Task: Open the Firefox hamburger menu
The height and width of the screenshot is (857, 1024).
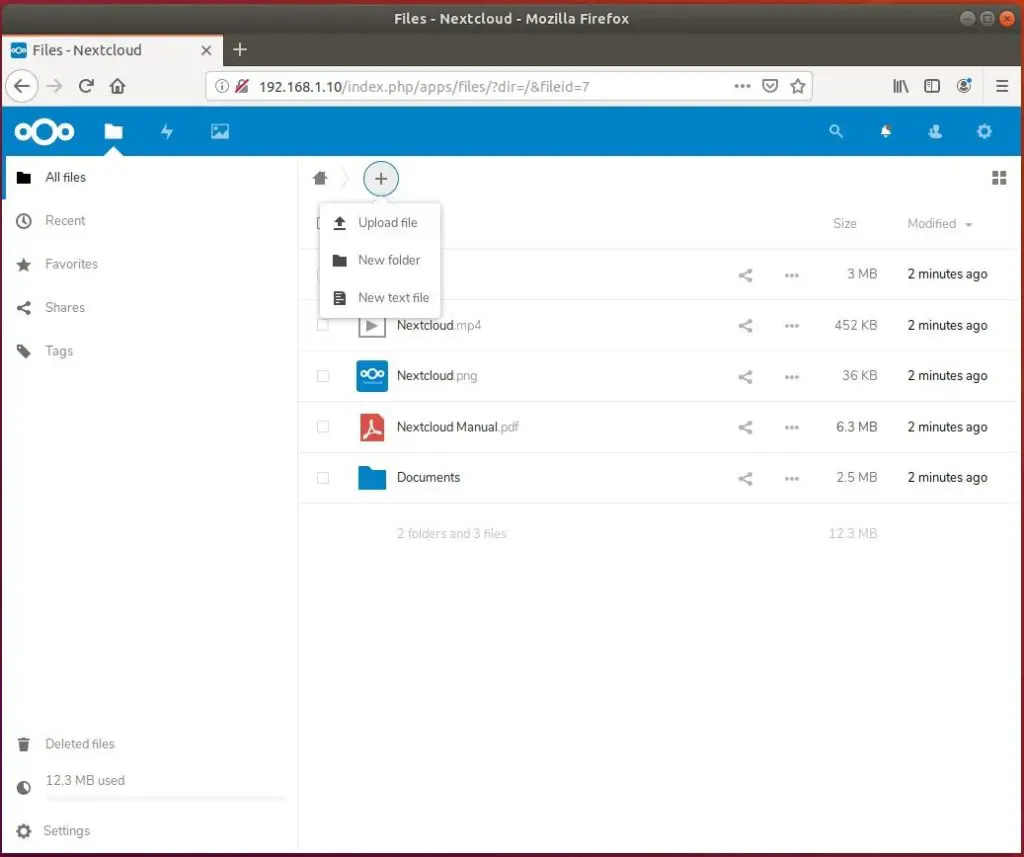Action: [x=1002, y=86]
